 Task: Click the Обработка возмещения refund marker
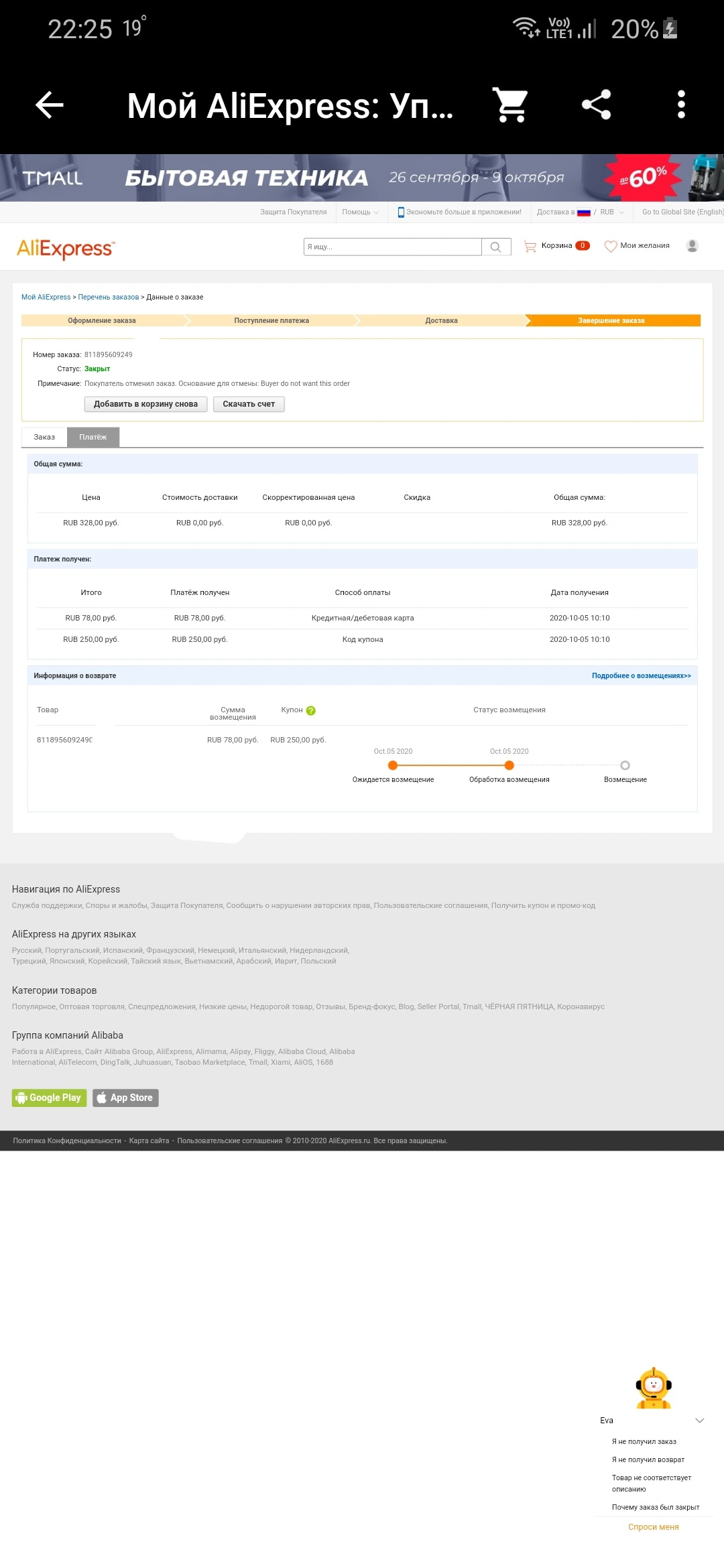point(509,765)
